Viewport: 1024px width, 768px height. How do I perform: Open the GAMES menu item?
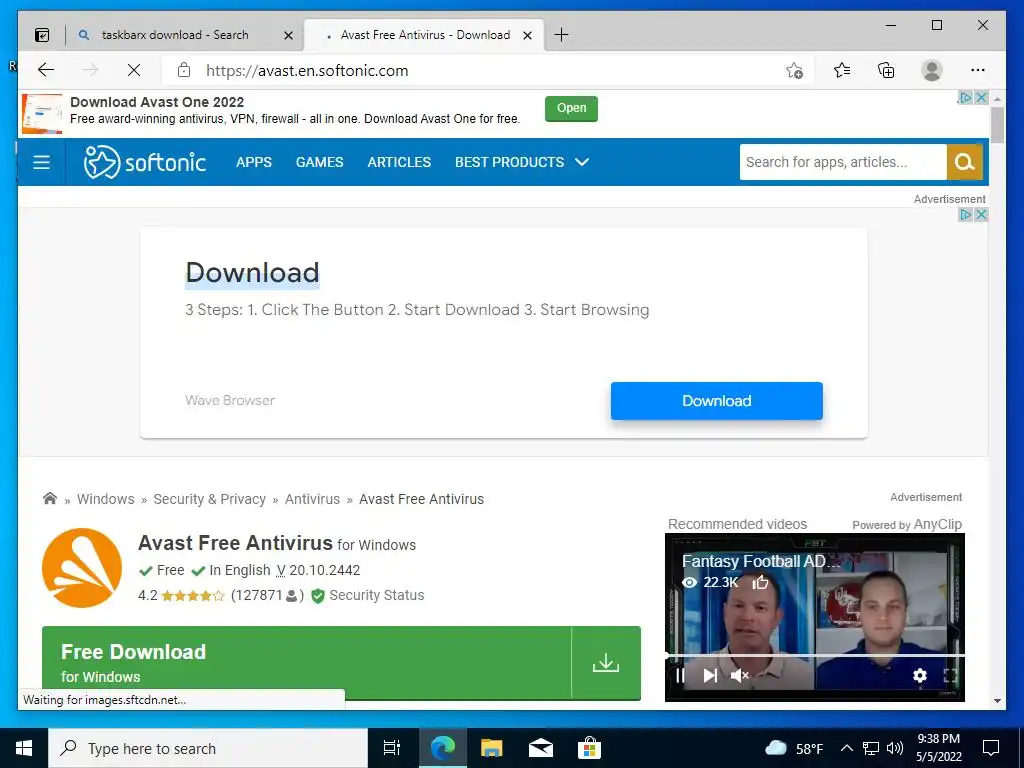pyautogui.click(x=319, y=162)
